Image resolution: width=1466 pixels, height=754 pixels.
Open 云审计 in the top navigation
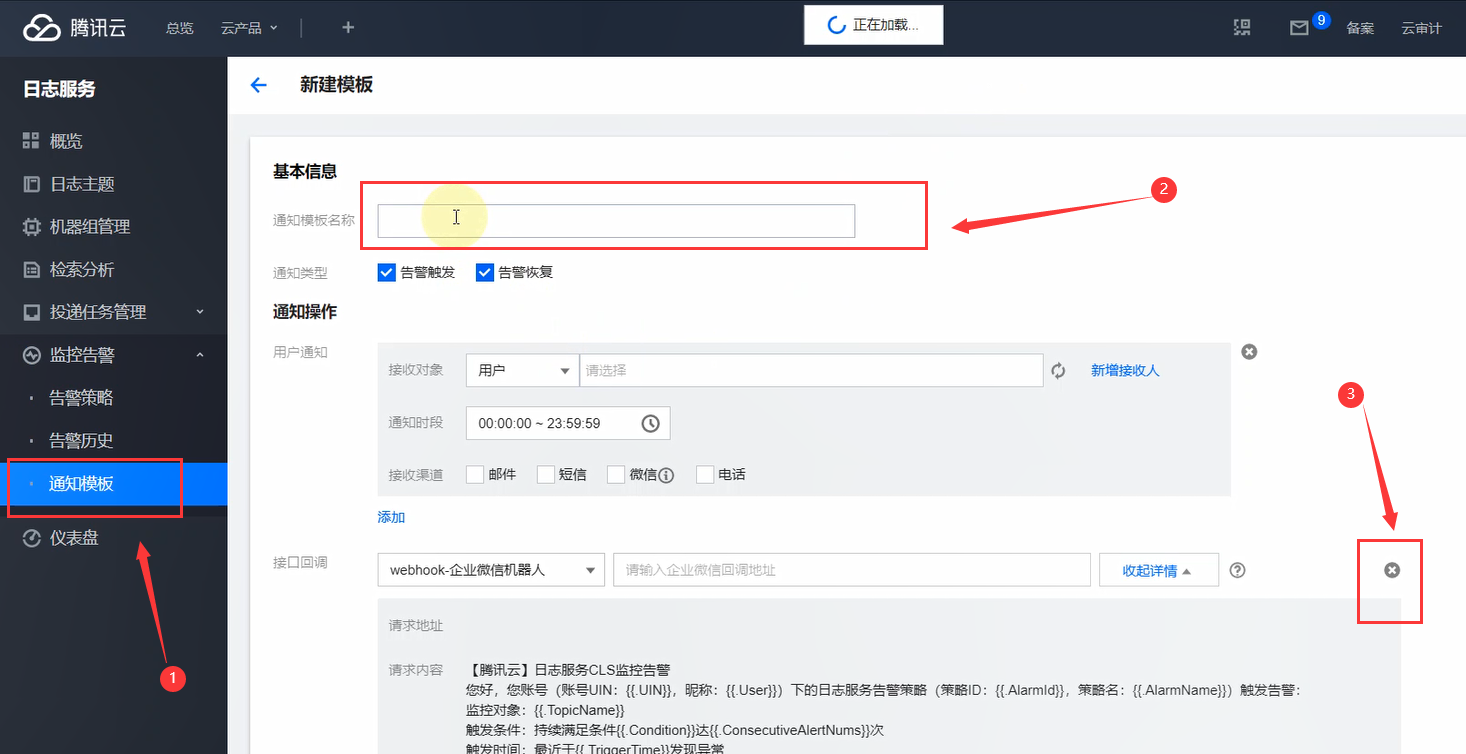tap(1422, 28)
